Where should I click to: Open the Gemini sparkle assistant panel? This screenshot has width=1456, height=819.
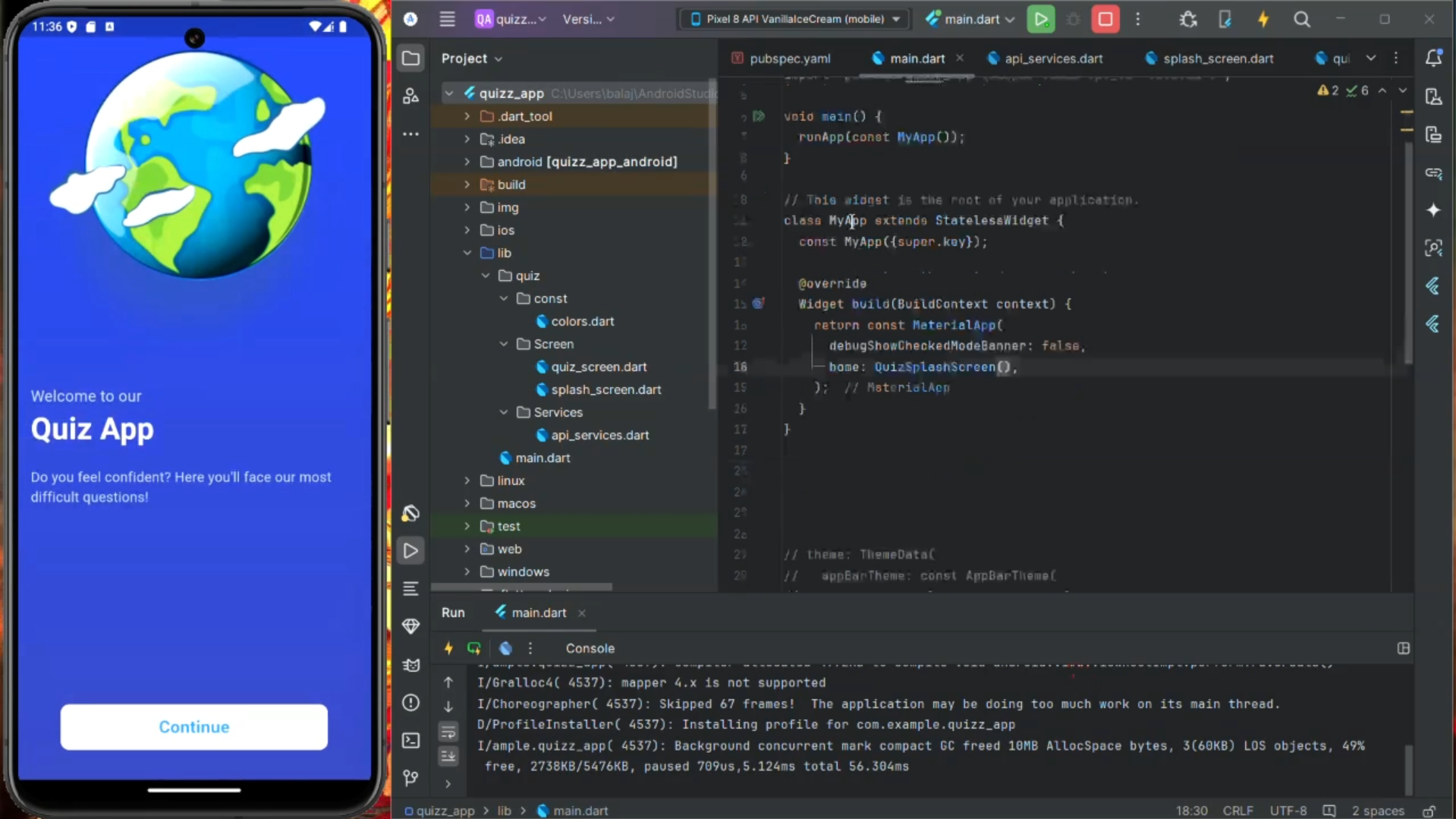(x=1433, y=210)
